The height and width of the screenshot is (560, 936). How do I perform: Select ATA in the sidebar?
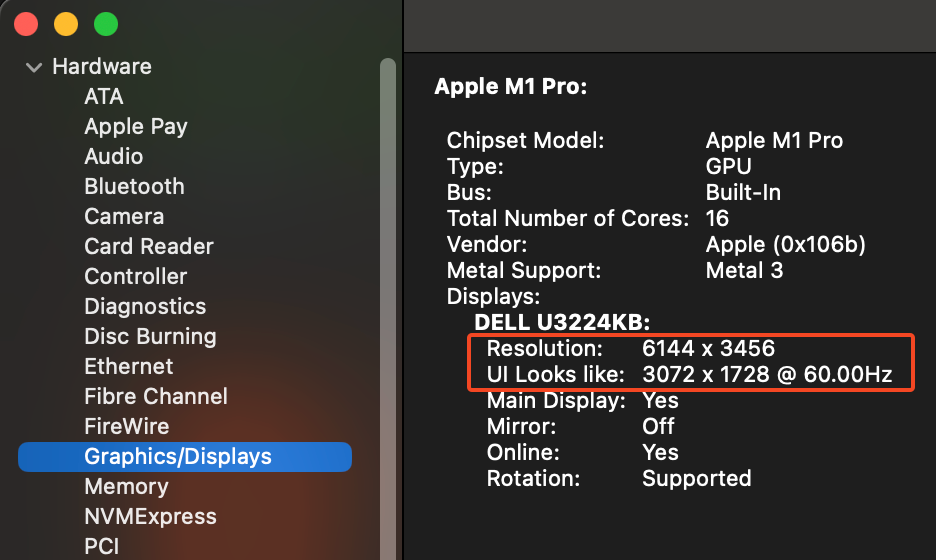(104, 97)
